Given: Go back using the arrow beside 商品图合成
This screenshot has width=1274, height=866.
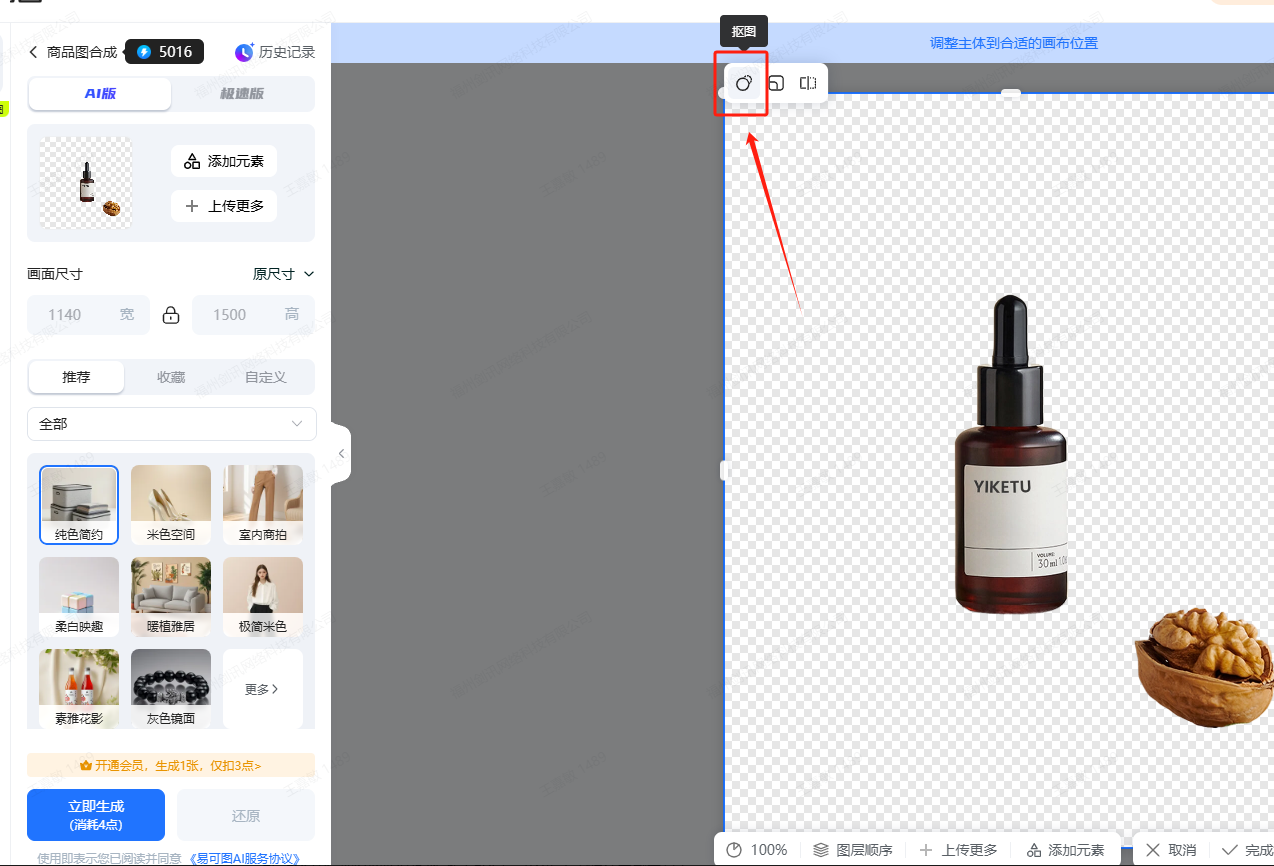Looking at the screenshot, I should click(x=33, y=52).
